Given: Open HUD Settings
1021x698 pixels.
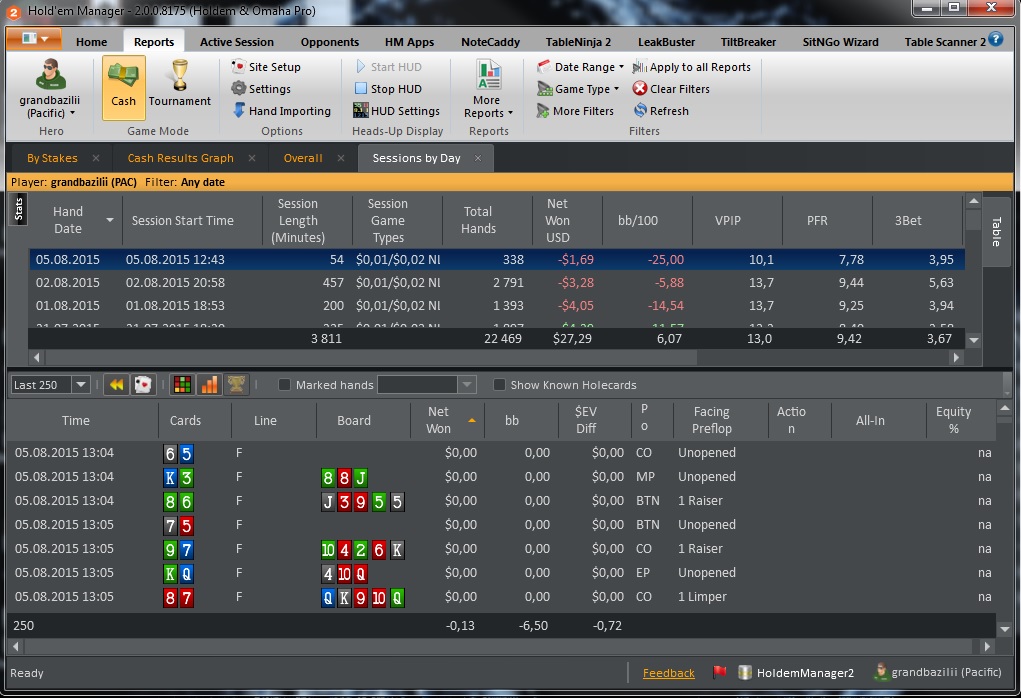Looking at the screenshot, I should pyautogui.click(x=397, y=111).
